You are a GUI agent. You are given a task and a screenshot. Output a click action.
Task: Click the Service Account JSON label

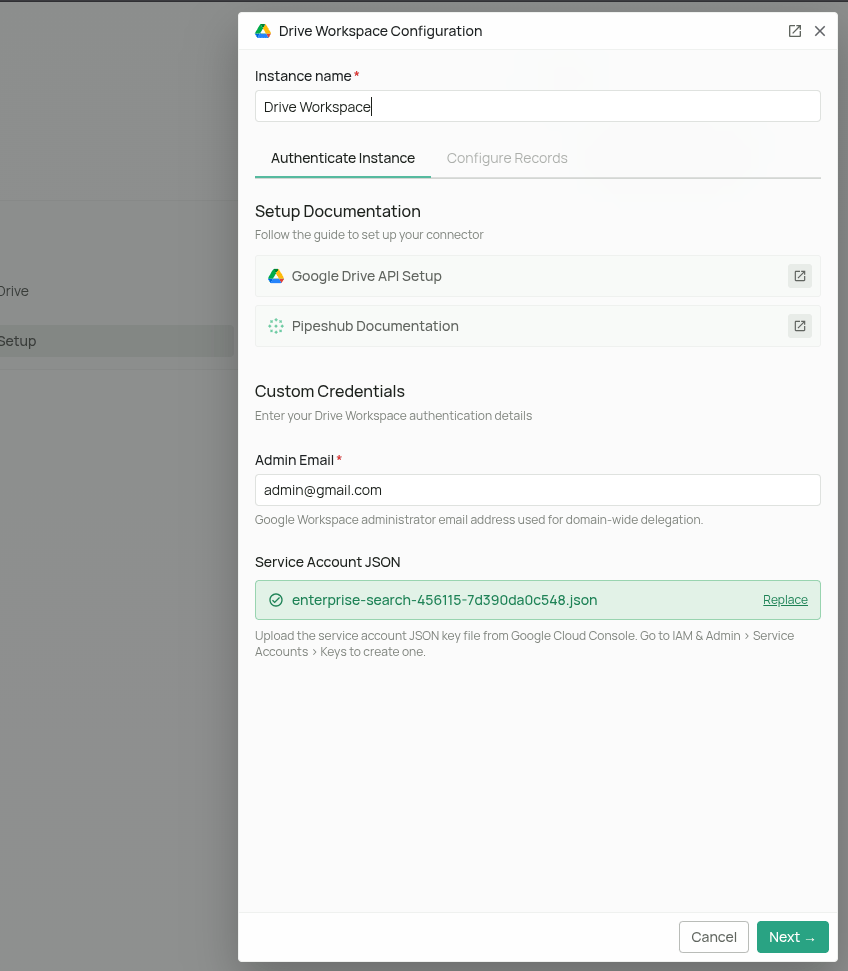[x=328, y=562]
